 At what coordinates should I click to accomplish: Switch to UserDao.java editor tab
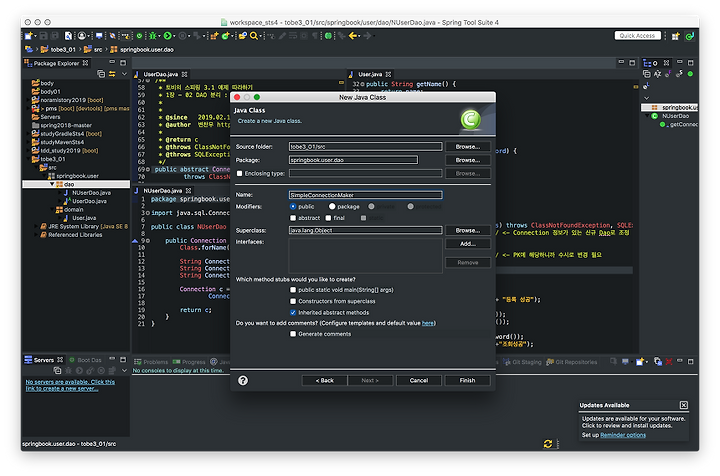point(160,74)
